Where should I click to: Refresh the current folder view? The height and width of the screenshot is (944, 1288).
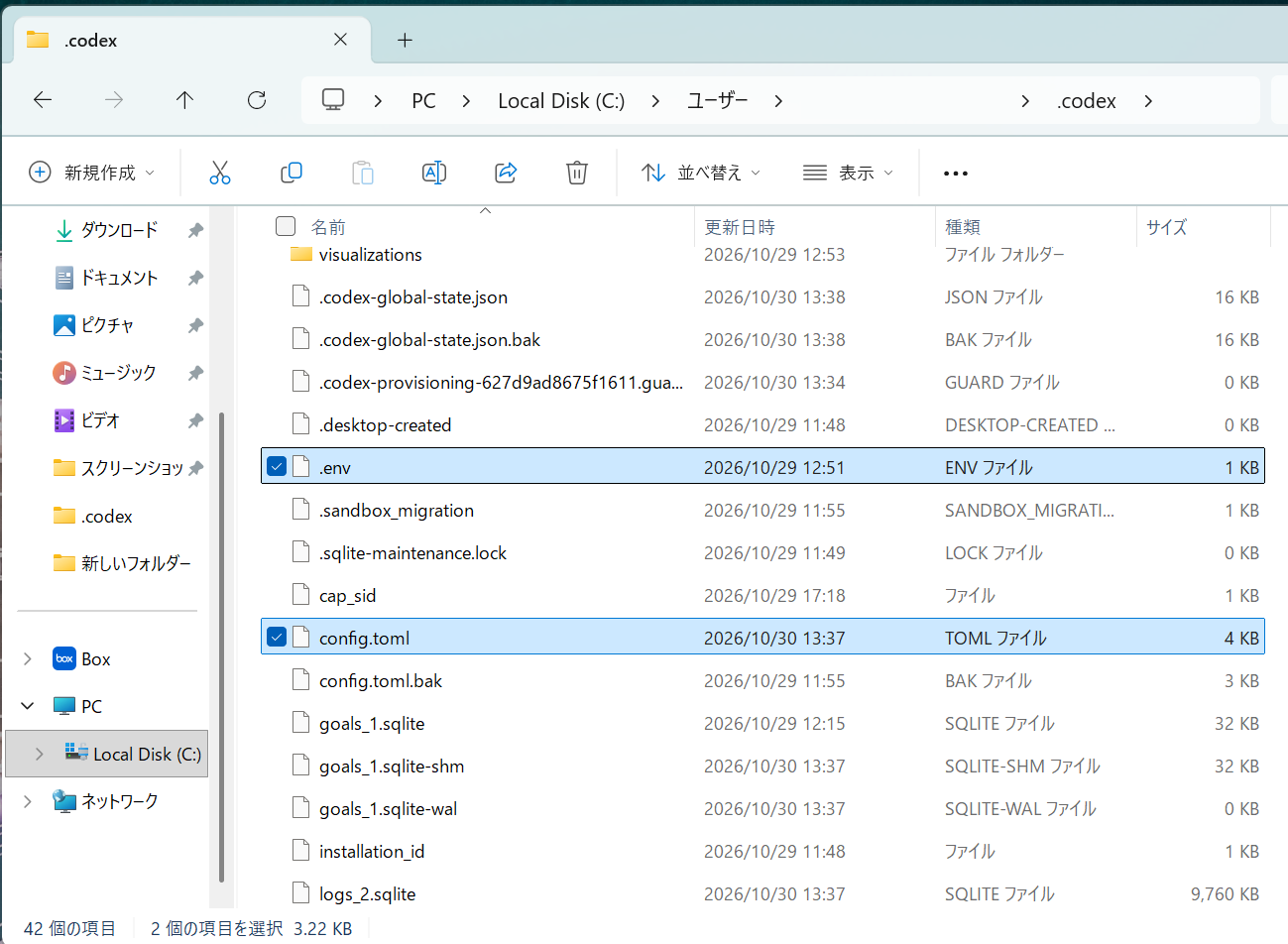tap(257, 100)
